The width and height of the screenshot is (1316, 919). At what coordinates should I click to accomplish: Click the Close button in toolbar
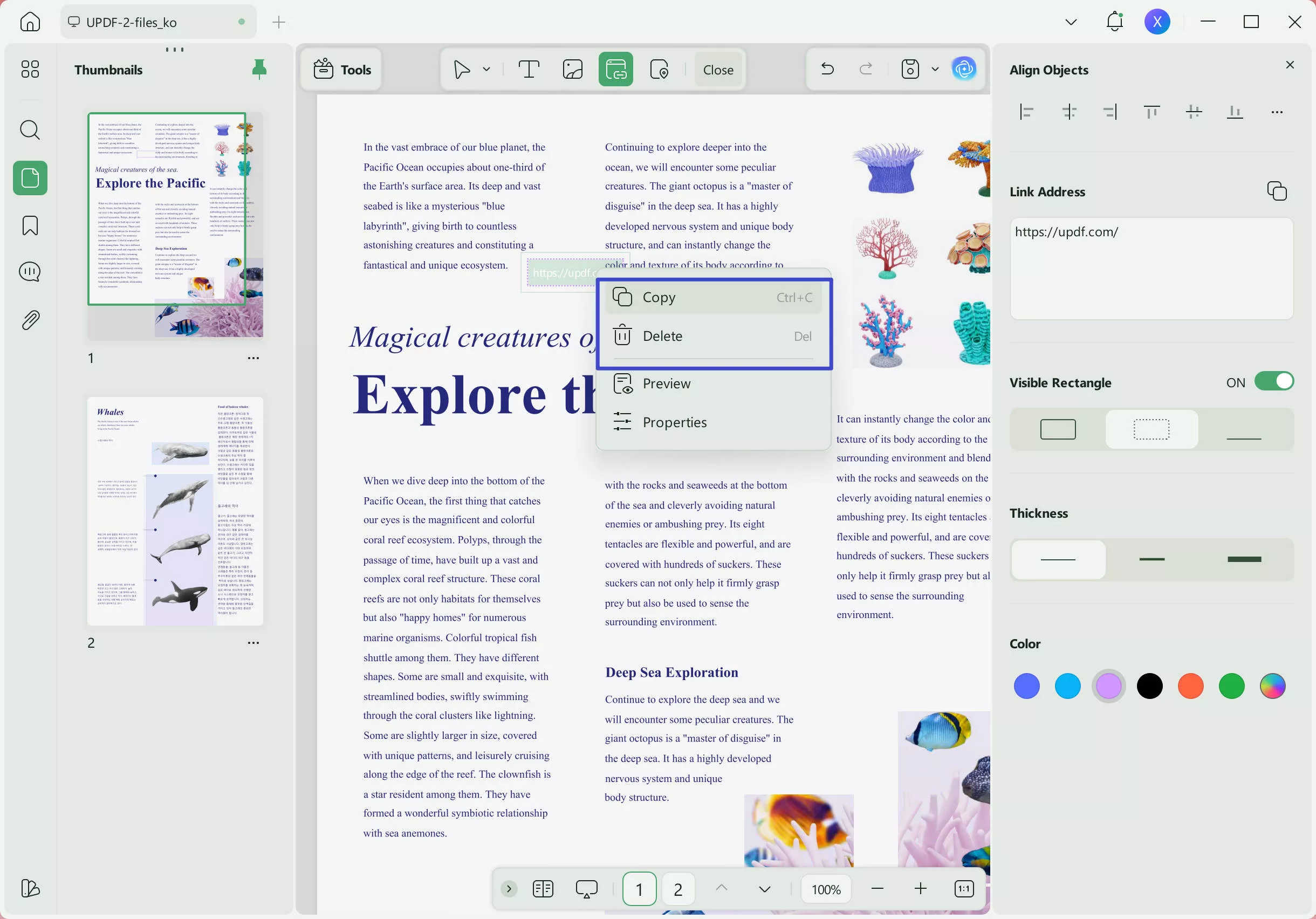[x=718, y=70]
